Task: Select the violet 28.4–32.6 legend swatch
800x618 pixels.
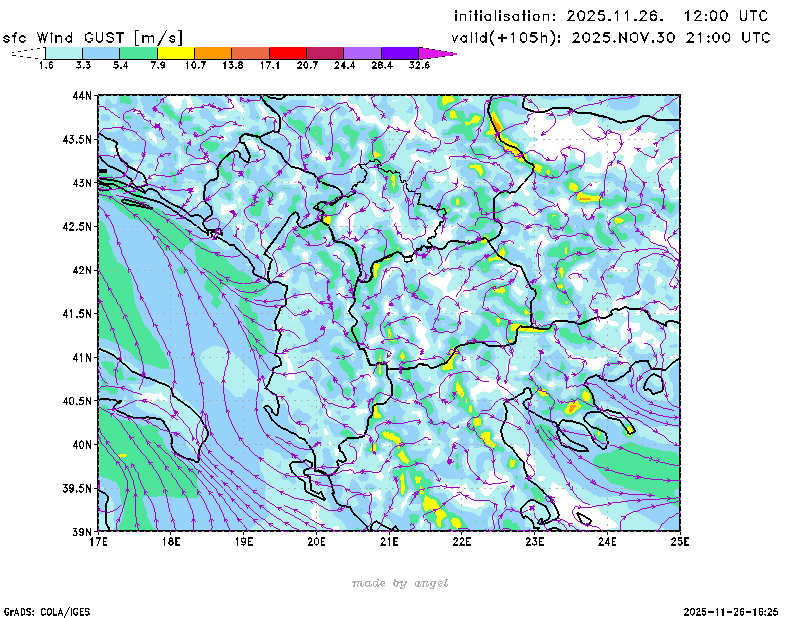Action: click(400, 52)
